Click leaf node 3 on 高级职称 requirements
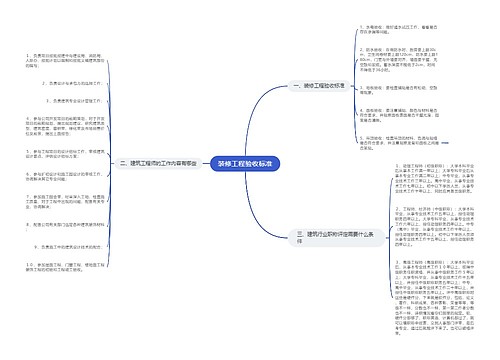The image size is (500, 360). 434,298
